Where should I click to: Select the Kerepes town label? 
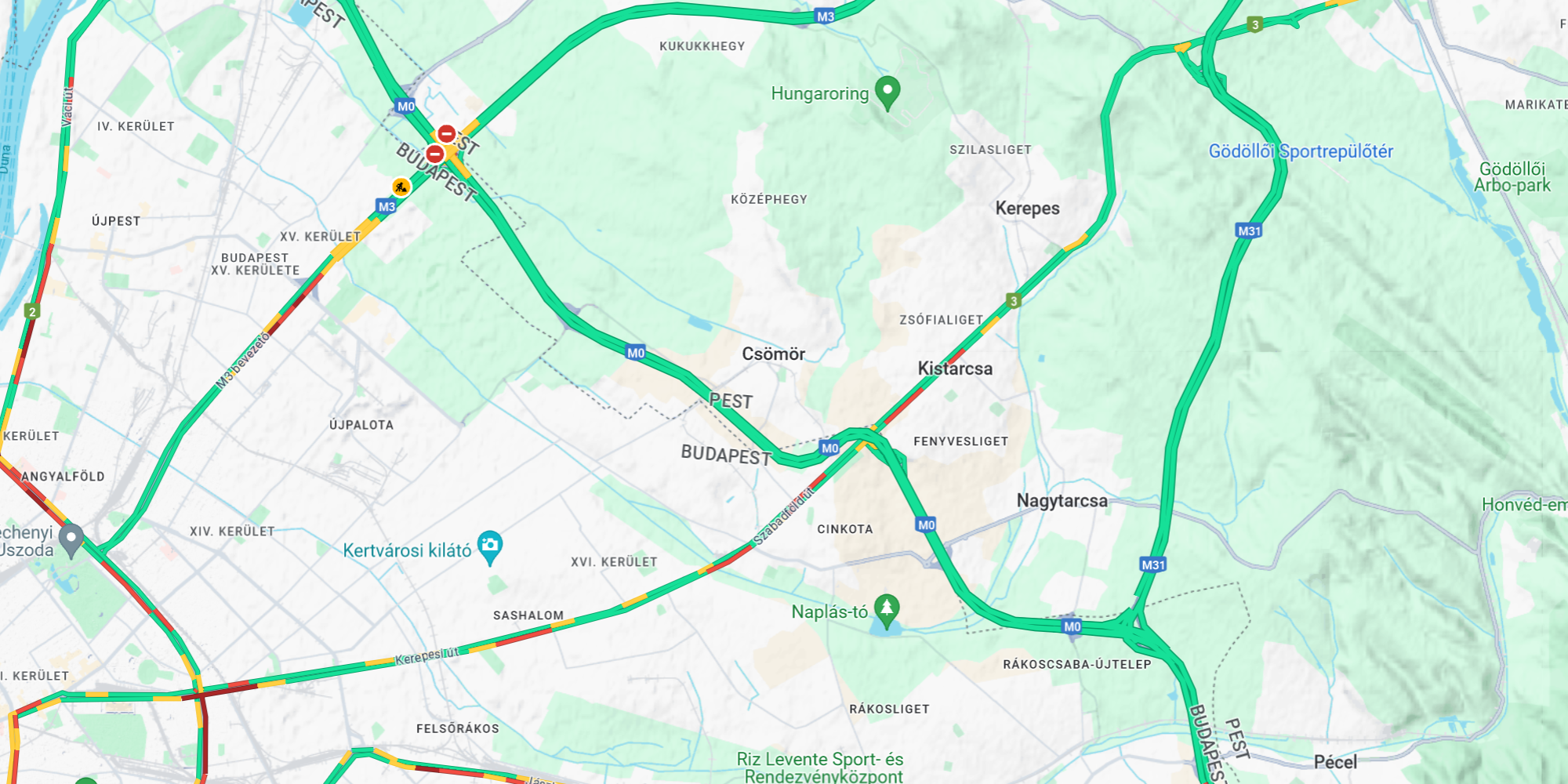pyautogui.click(x=1027, y=209)
